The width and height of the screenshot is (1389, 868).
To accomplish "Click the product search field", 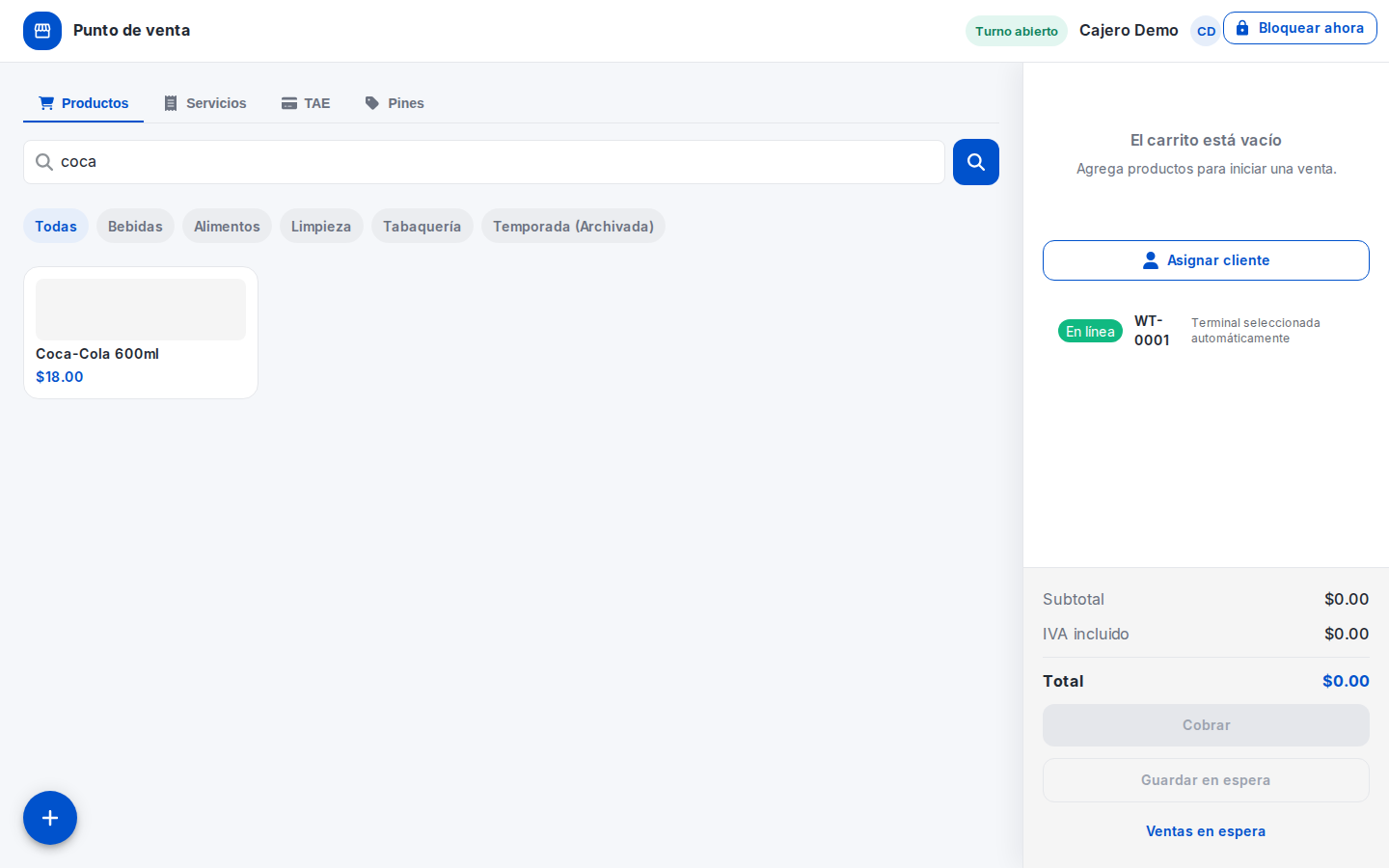I will (484, 162).
